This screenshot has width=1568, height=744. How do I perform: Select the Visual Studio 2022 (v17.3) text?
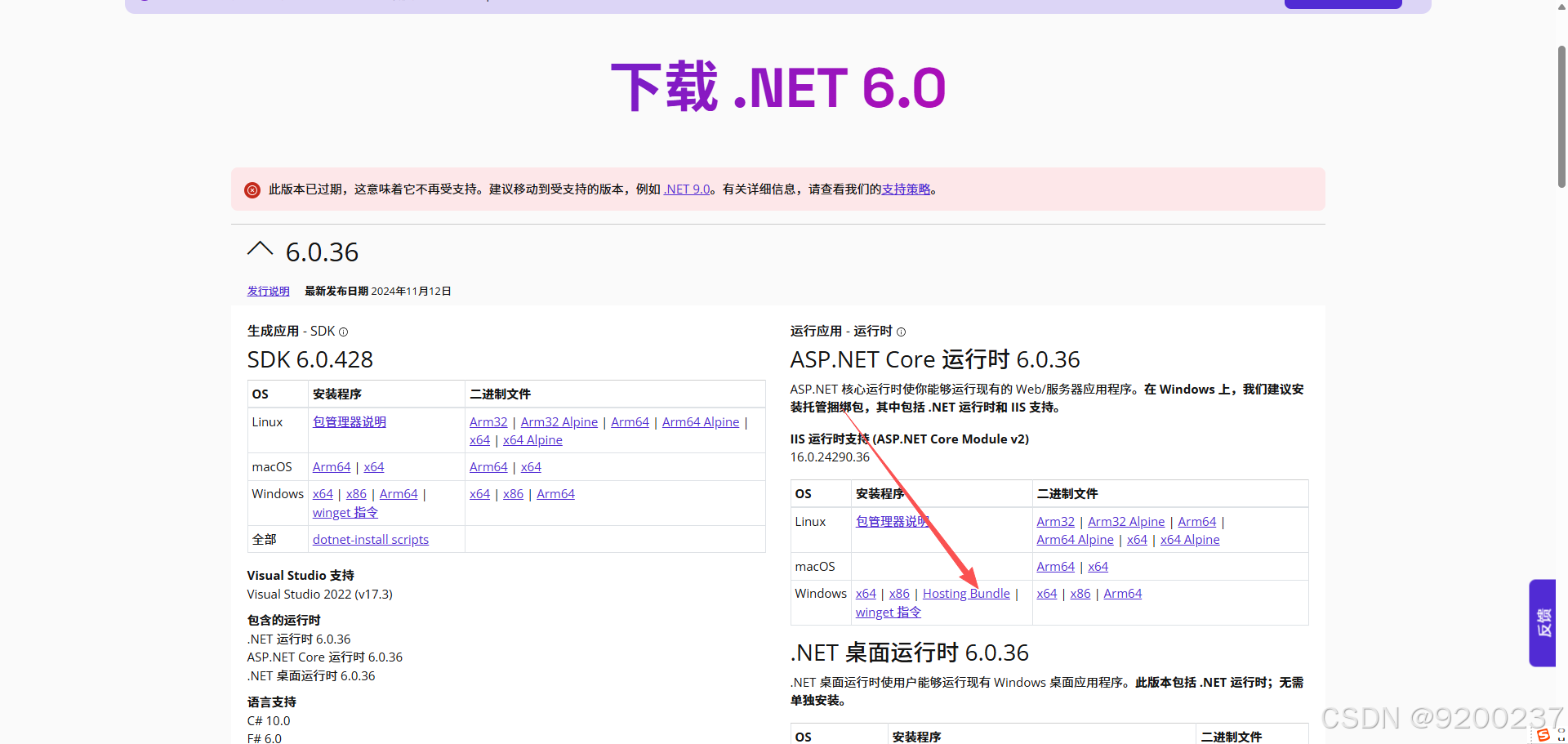click(319, 594)
